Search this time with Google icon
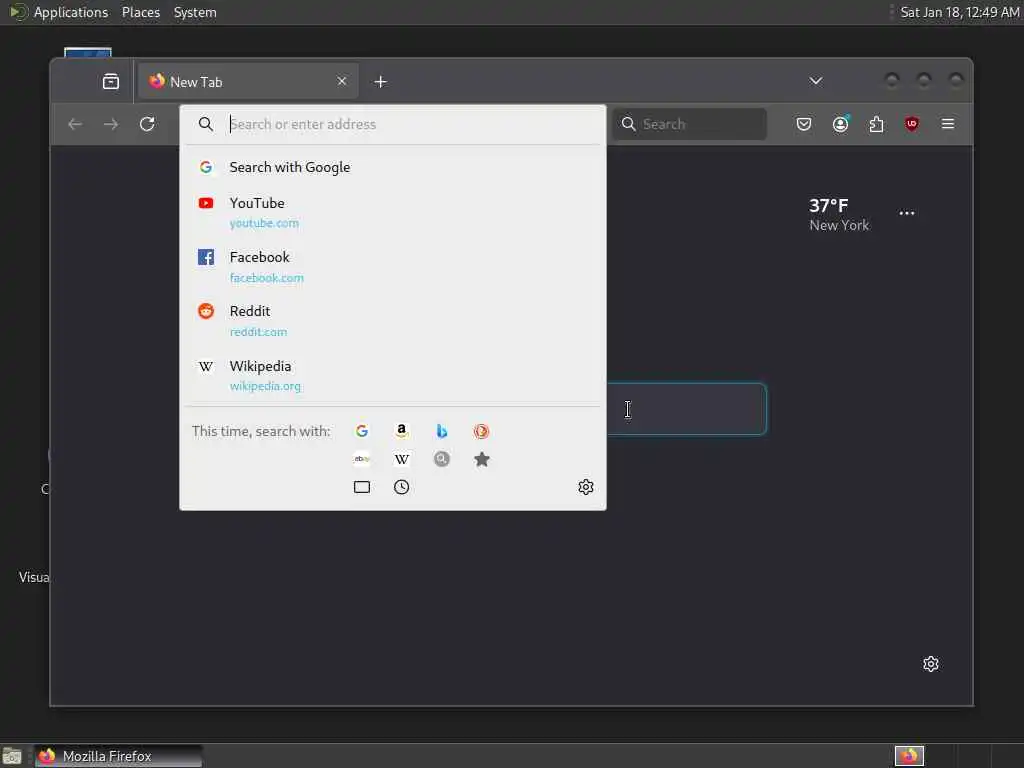The height and width of the screenshot is (768, 1024). [x=362, y=431]
